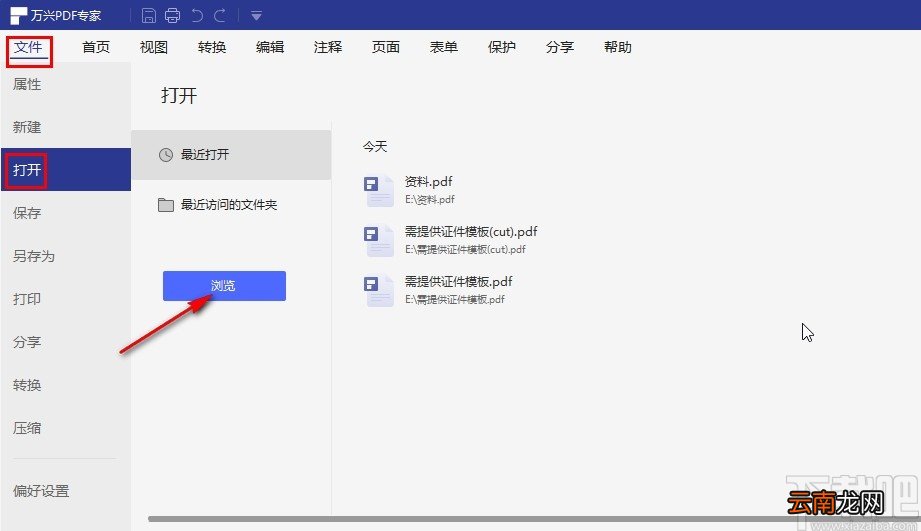Switch to the 首页 tab
This screenshot has height=531, width=921.
click(96, 47)
